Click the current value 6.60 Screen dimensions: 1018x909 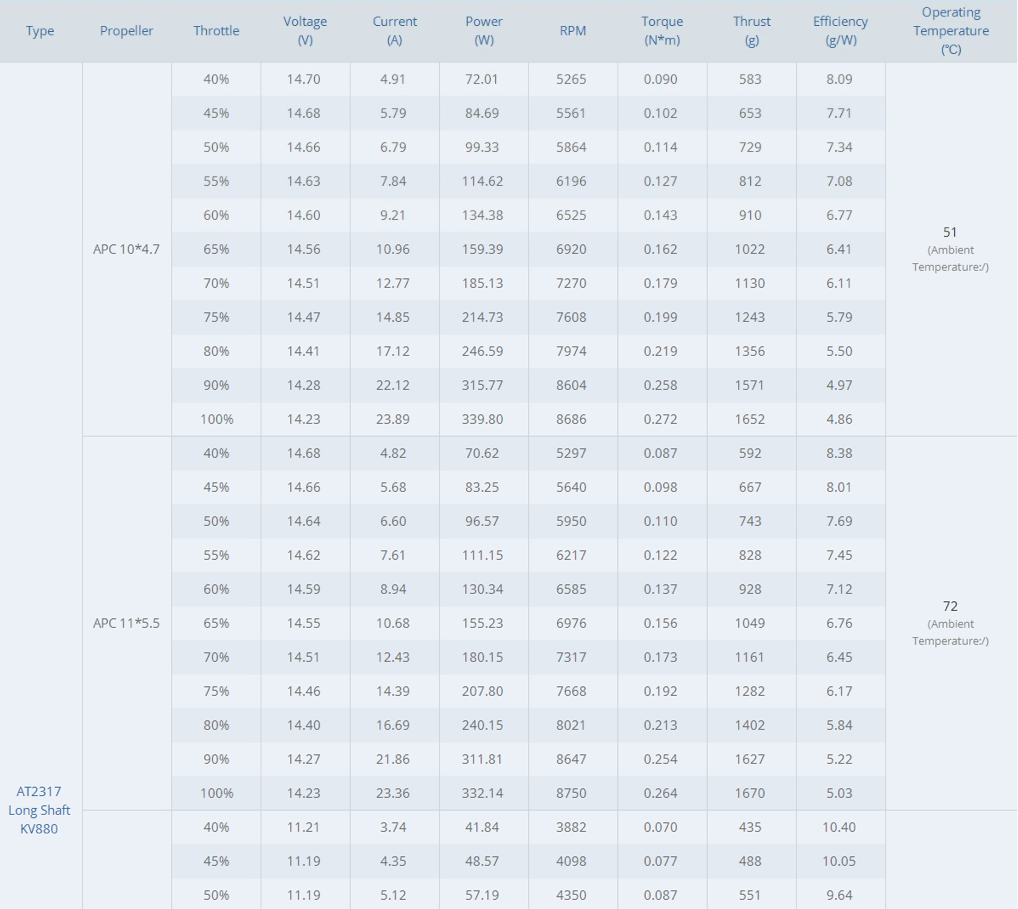[x=393, y=521]
